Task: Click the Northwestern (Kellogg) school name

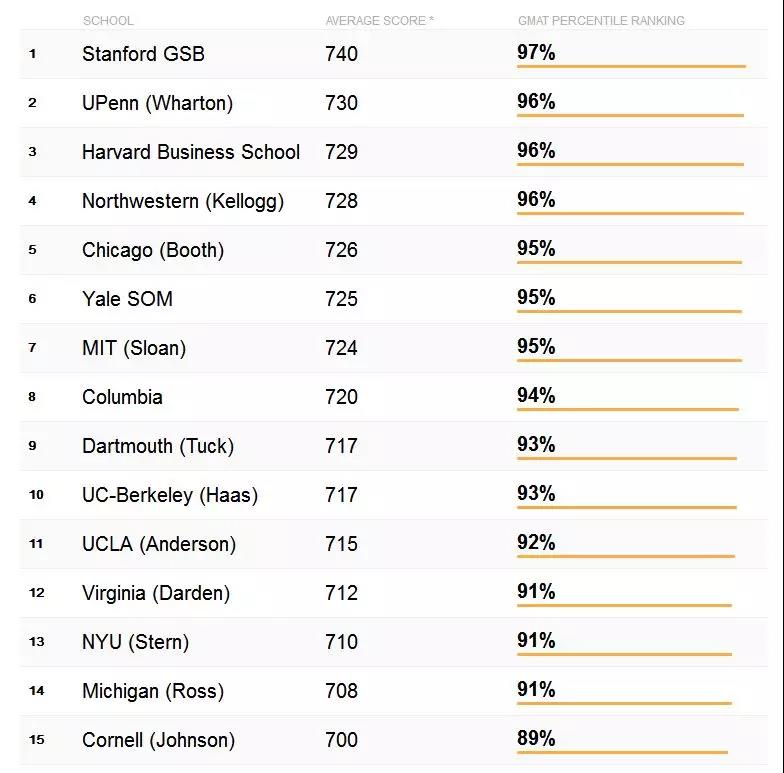Action: [183, 201]
